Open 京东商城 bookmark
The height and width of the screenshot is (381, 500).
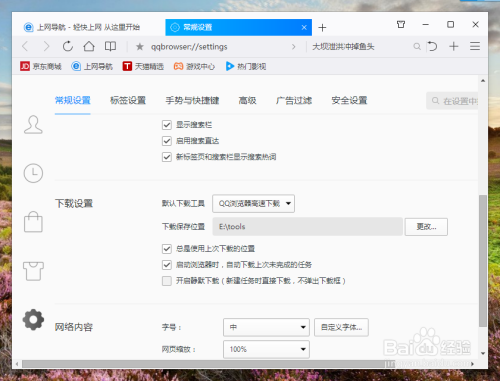pyautogui.click(x=41, y=66)
